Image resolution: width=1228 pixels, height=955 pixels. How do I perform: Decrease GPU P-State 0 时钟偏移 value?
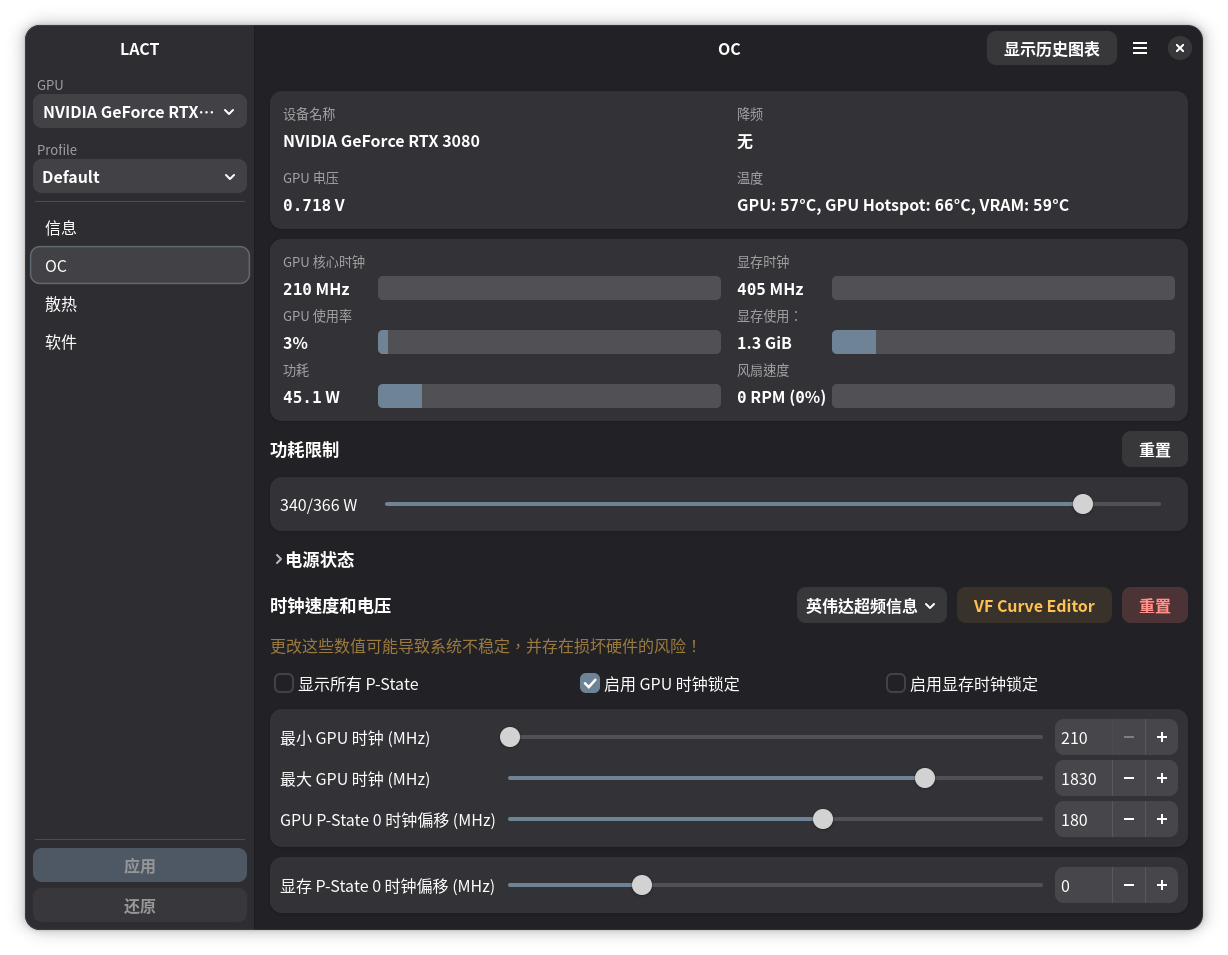pos(1128,819)
